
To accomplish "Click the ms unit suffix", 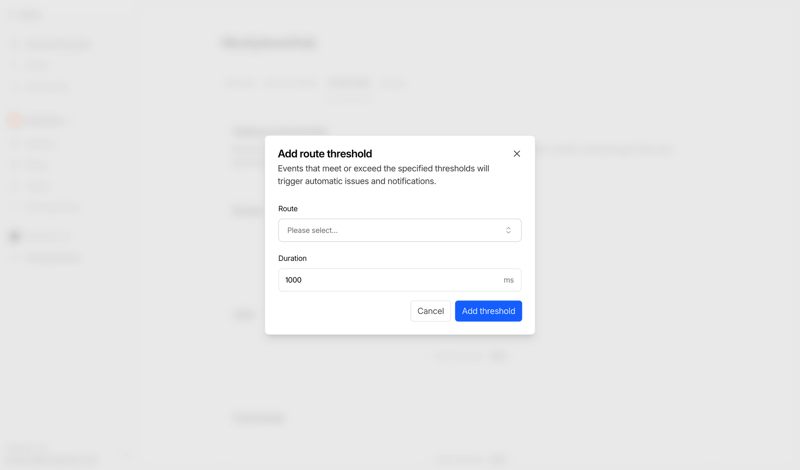I will tap(508, 280).
